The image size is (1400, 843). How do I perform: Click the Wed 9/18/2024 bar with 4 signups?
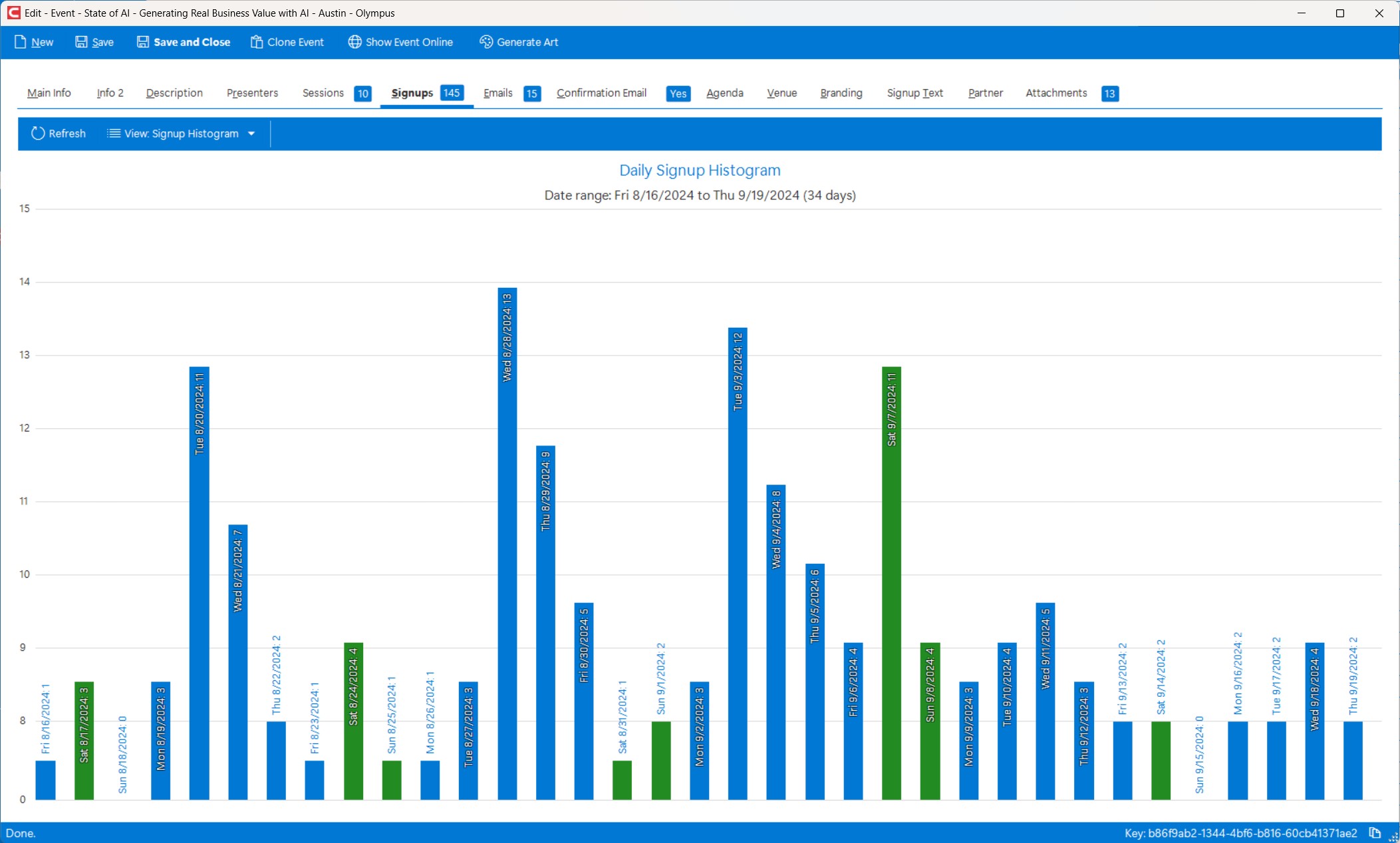coord(1315,721)
